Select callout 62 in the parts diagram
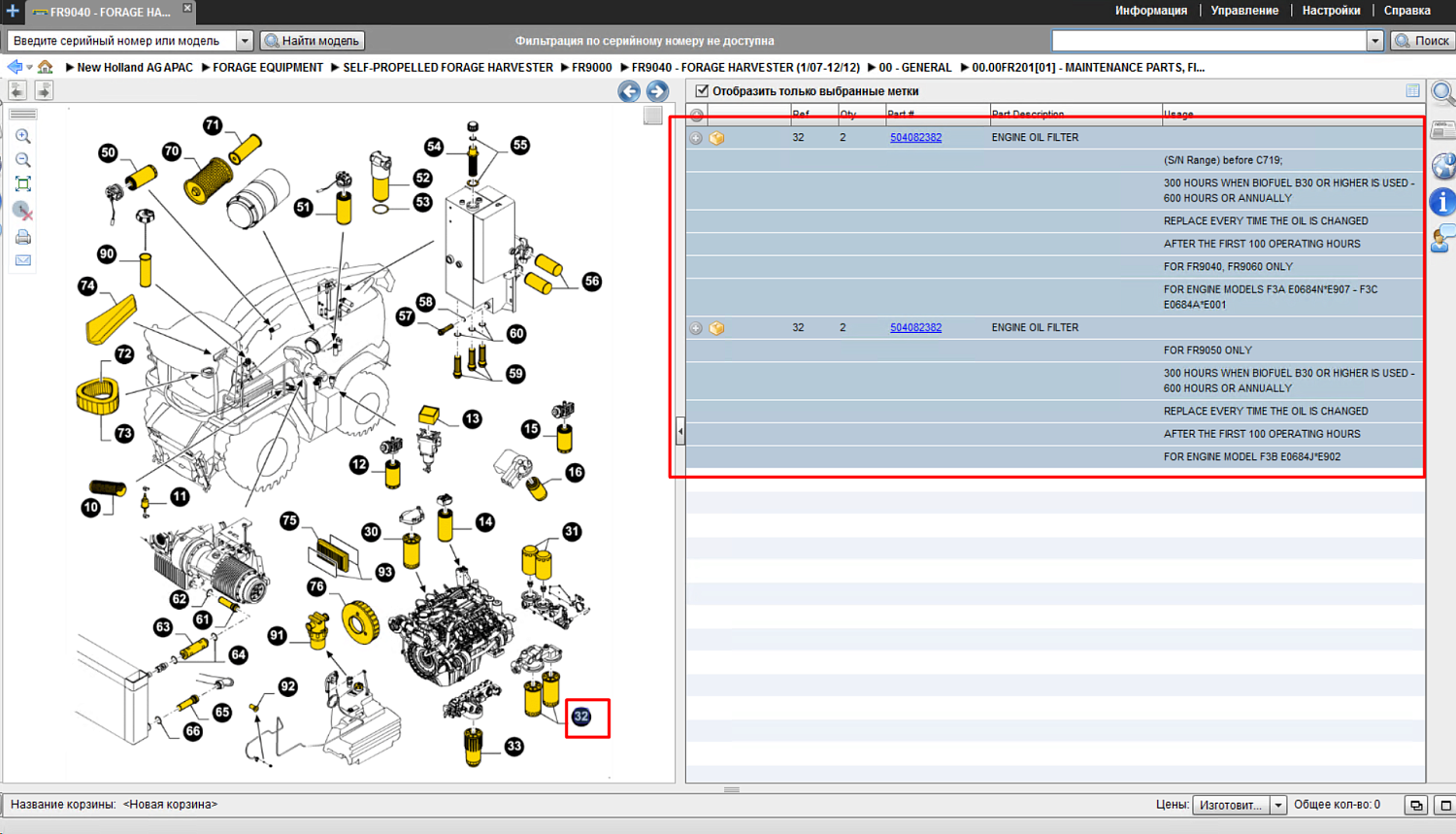1456x834 pixels. pos(179,599)
